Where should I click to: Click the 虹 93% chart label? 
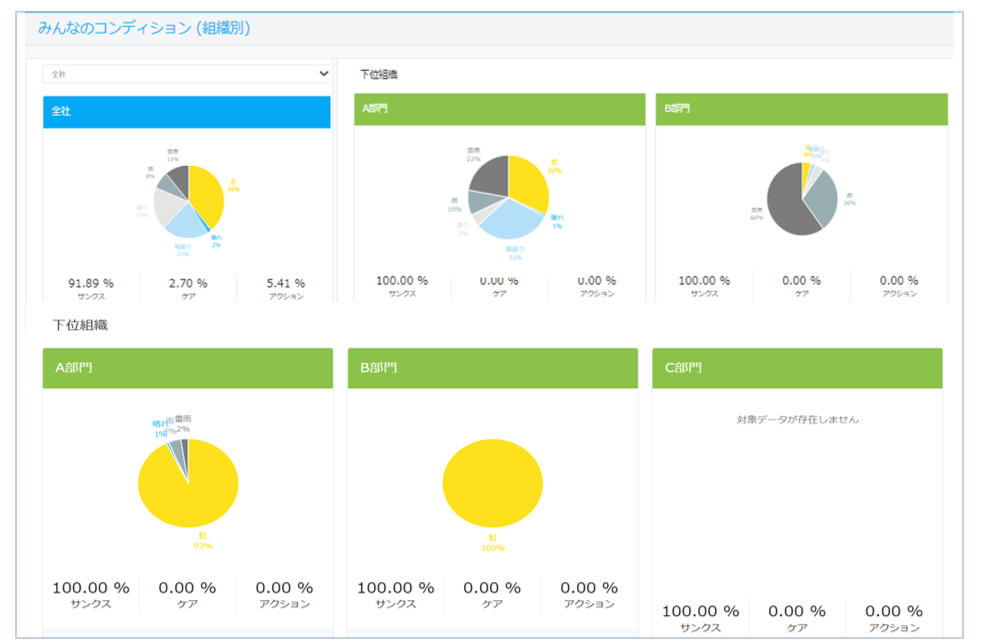coord(202,541)
